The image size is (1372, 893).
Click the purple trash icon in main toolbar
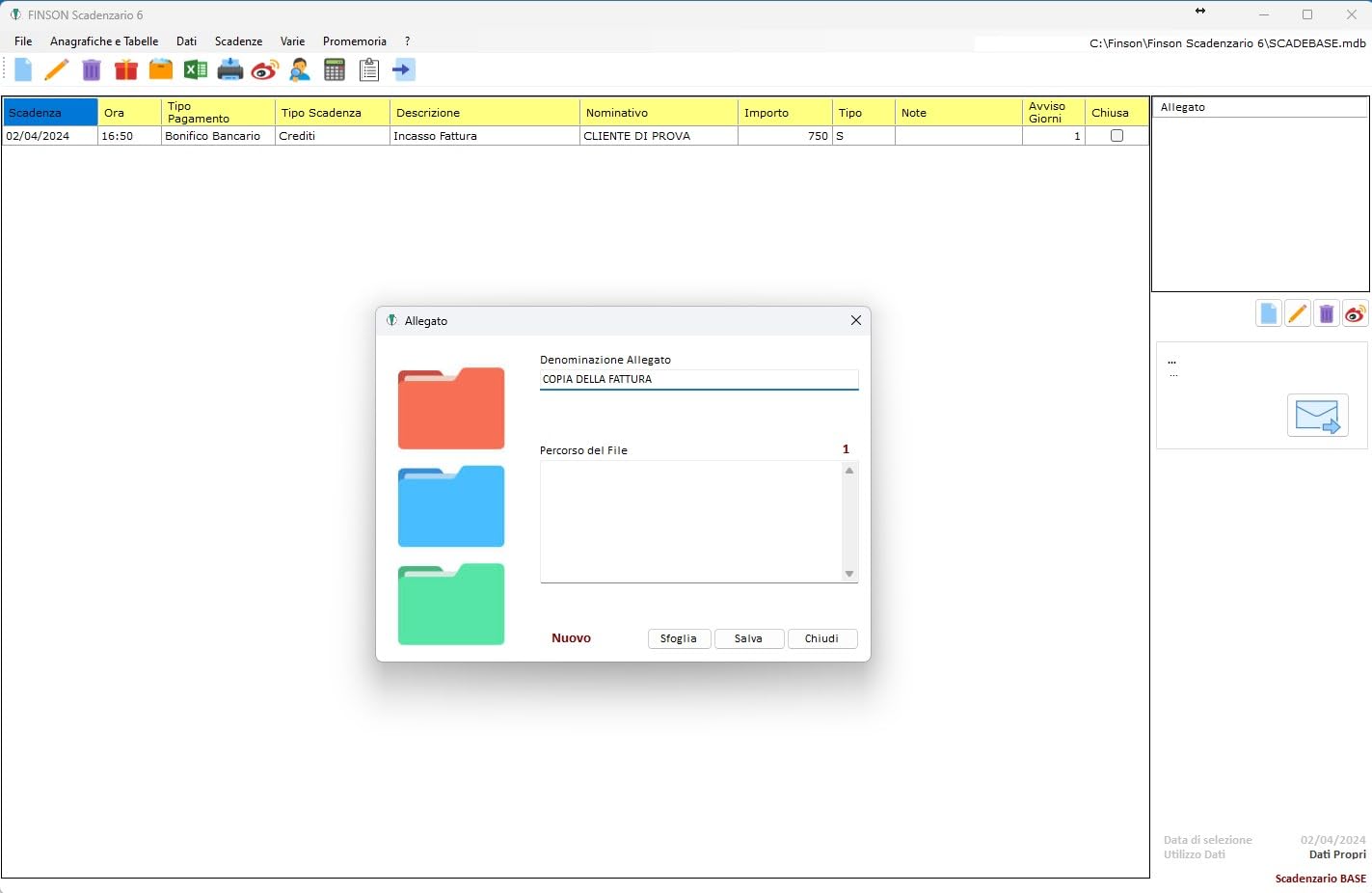92,69
